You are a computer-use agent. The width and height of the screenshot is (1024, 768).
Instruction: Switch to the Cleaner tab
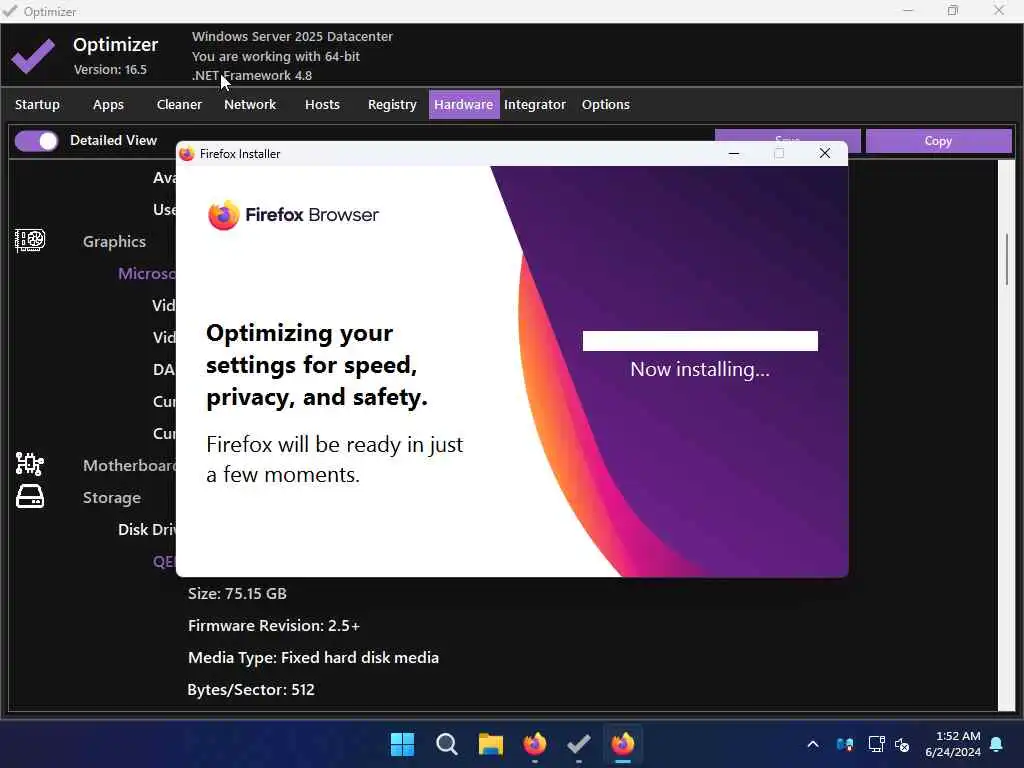pos(179,104)
